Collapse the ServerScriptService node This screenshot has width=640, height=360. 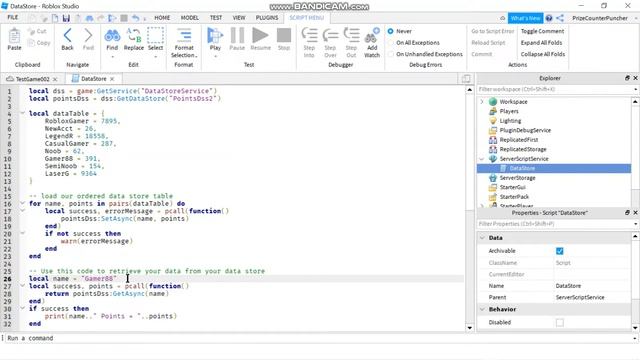tap(482, 159)
